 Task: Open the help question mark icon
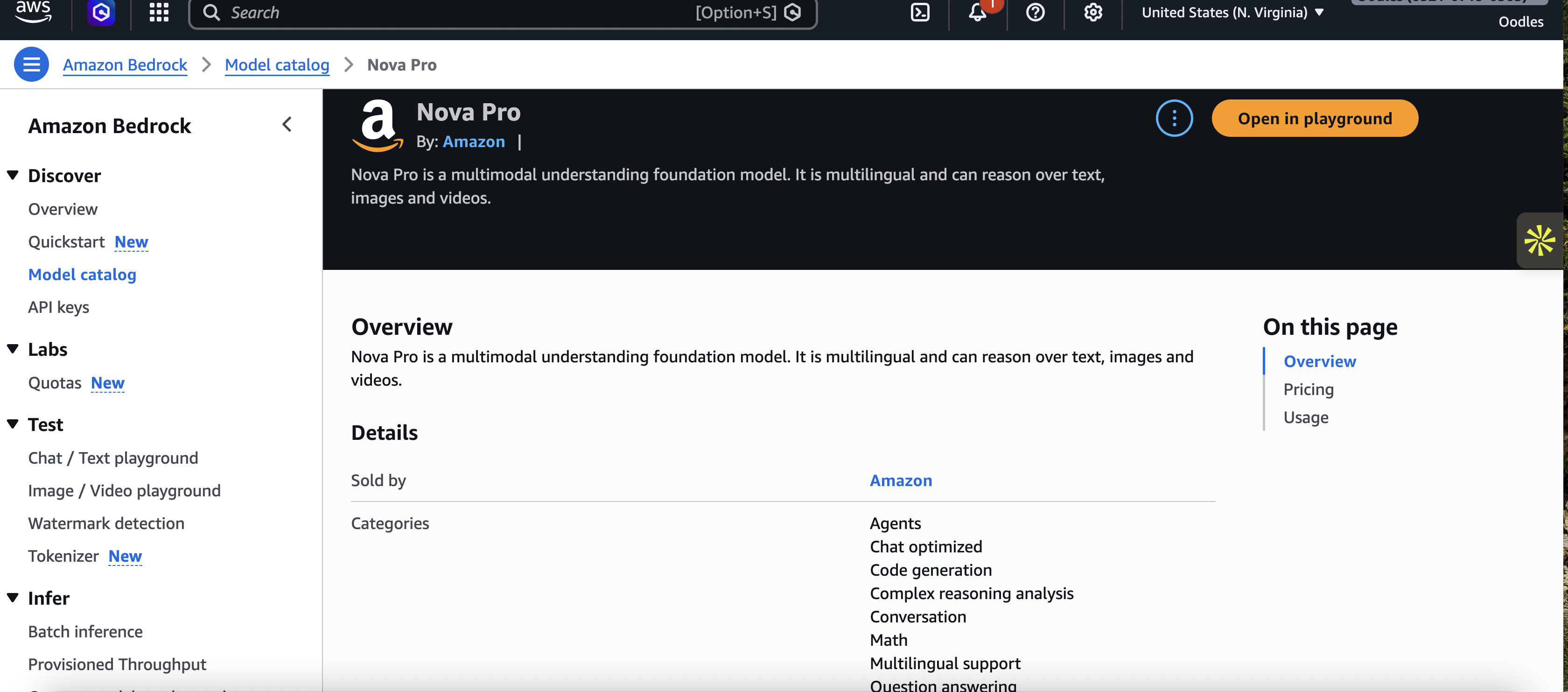click(1035, 12)
